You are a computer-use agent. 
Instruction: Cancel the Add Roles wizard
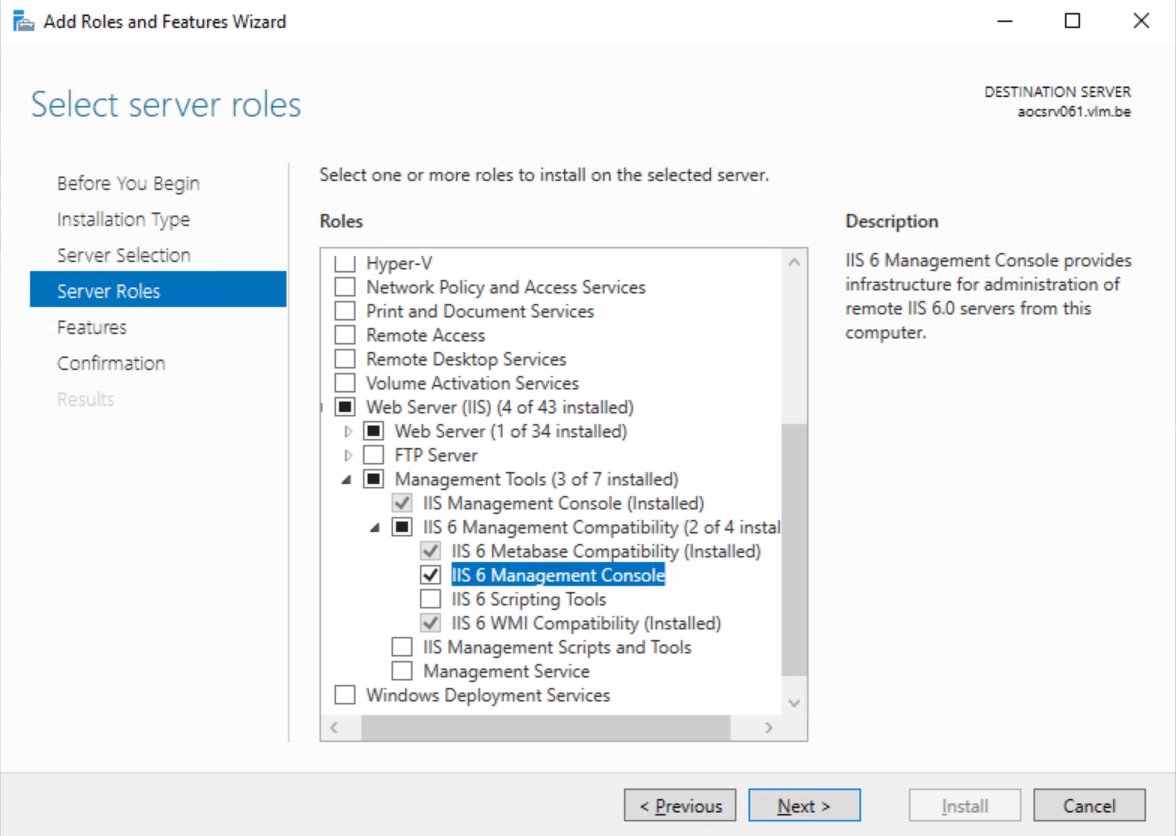coord(1089,805)
